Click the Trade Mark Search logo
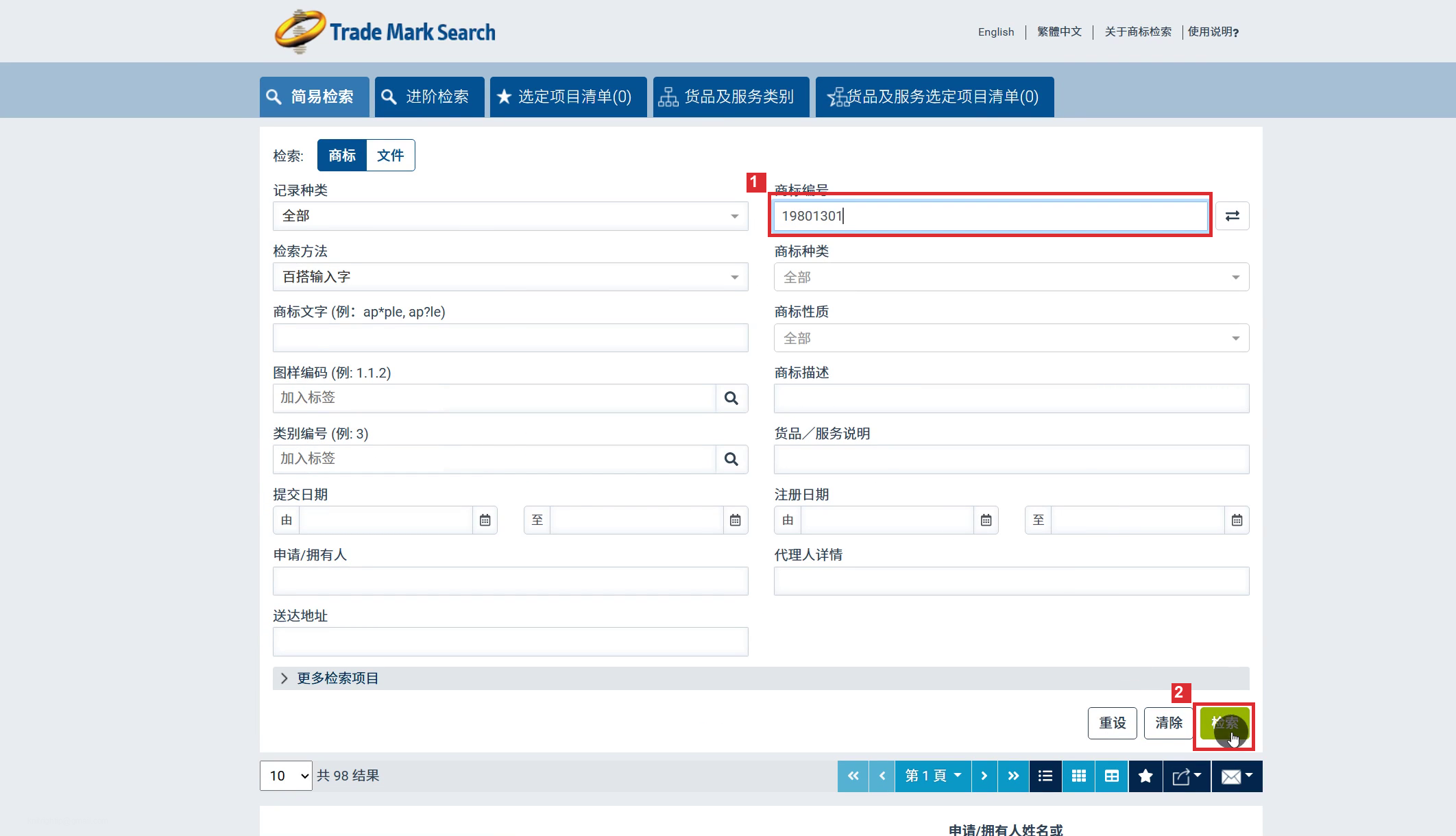The width and height of the screenshot is (1456, 836). coord(385,32)
